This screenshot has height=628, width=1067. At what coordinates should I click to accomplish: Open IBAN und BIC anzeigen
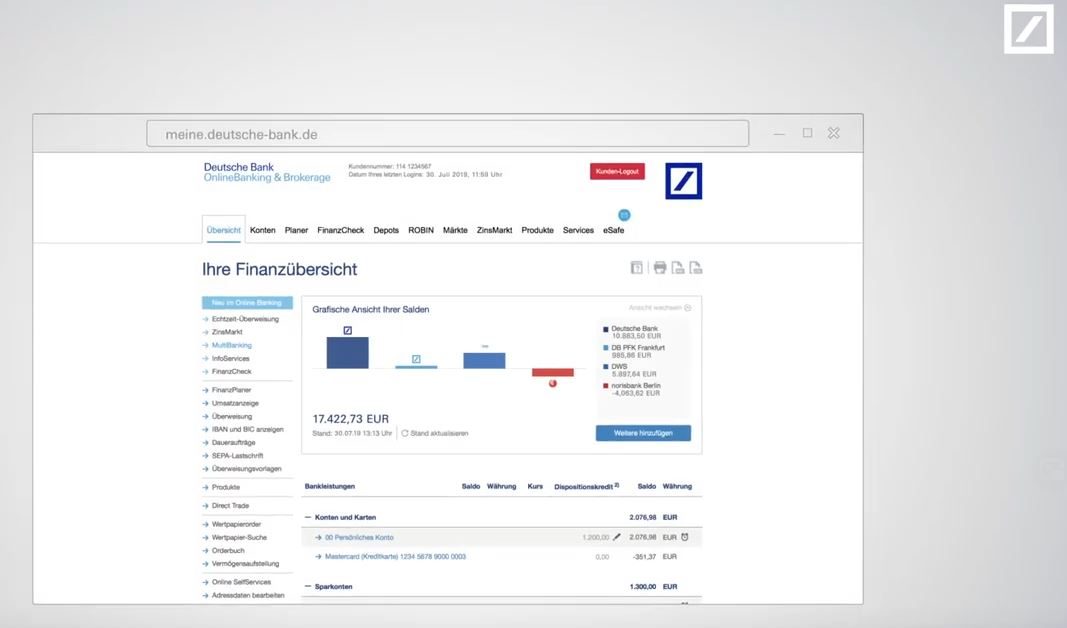[x=248, y=429]
